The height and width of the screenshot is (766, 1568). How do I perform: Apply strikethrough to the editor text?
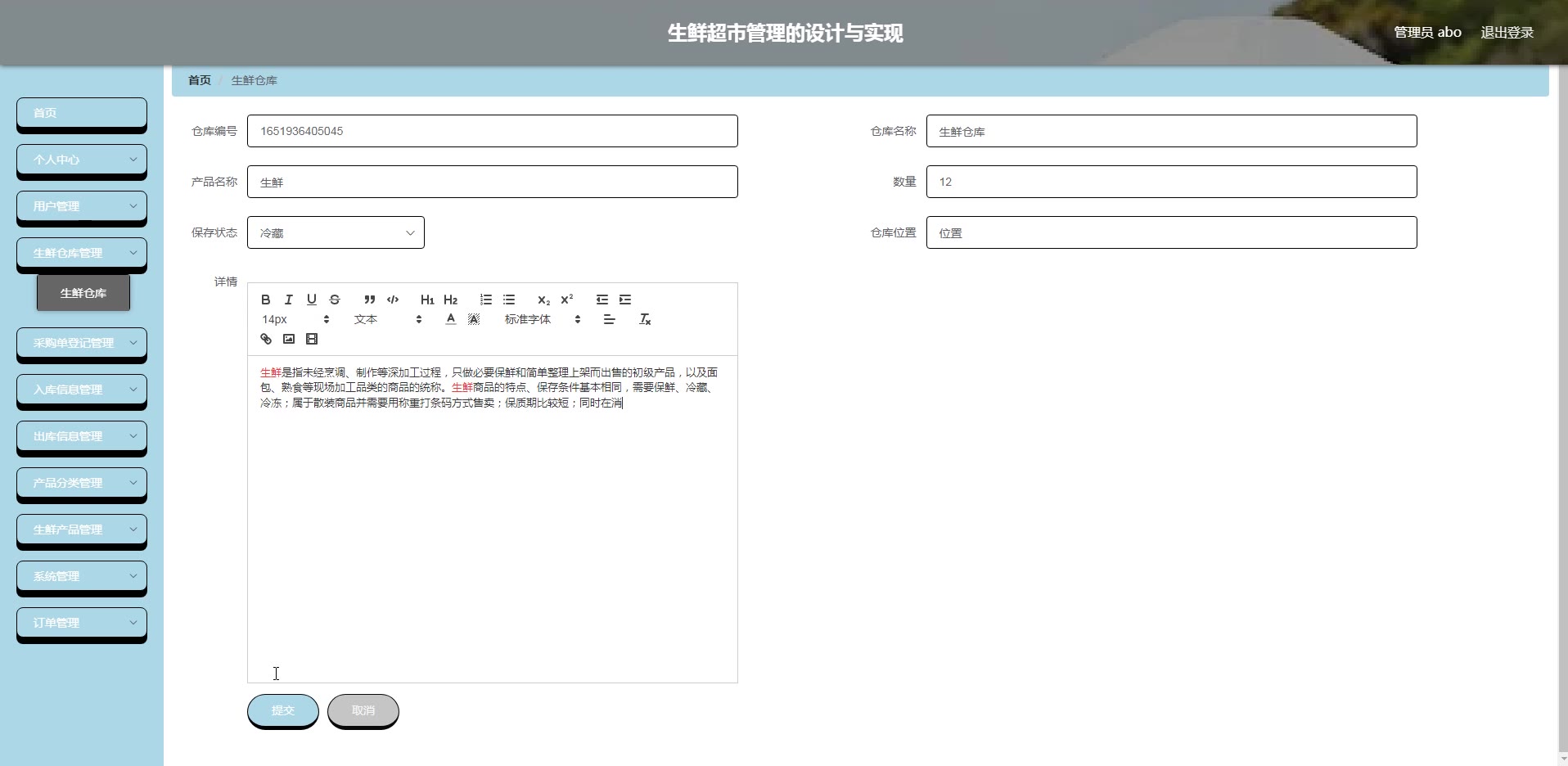tap(335, 300)
